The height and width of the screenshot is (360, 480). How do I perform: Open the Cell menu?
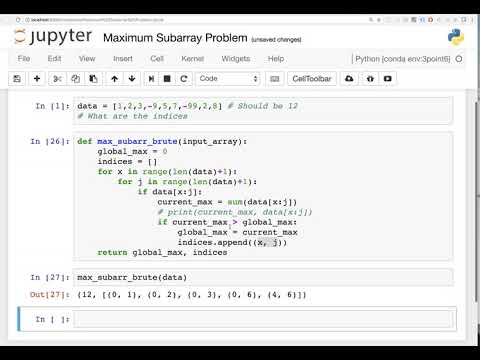(157, 59)
